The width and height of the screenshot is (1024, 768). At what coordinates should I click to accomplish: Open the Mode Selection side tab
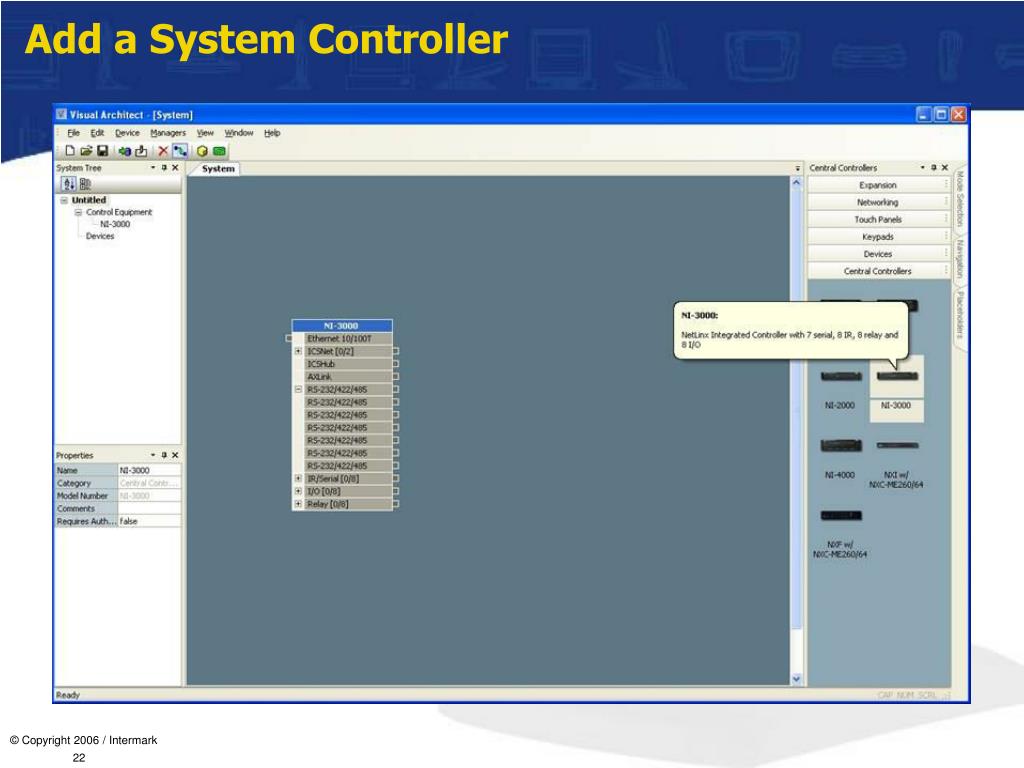[x=959, y=198]
